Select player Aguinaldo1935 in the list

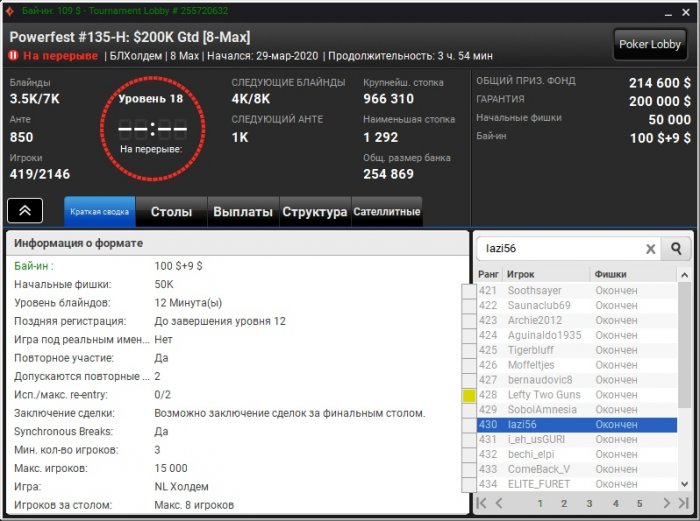[577, 335]
